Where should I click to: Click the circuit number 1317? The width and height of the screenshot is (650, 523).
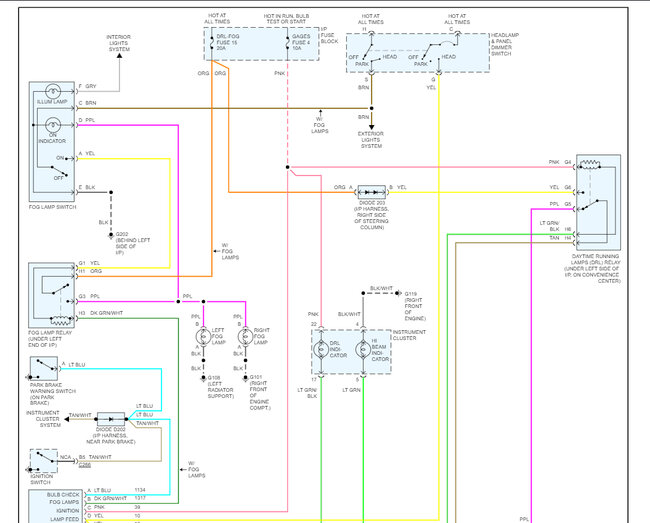tap(140, 498)
